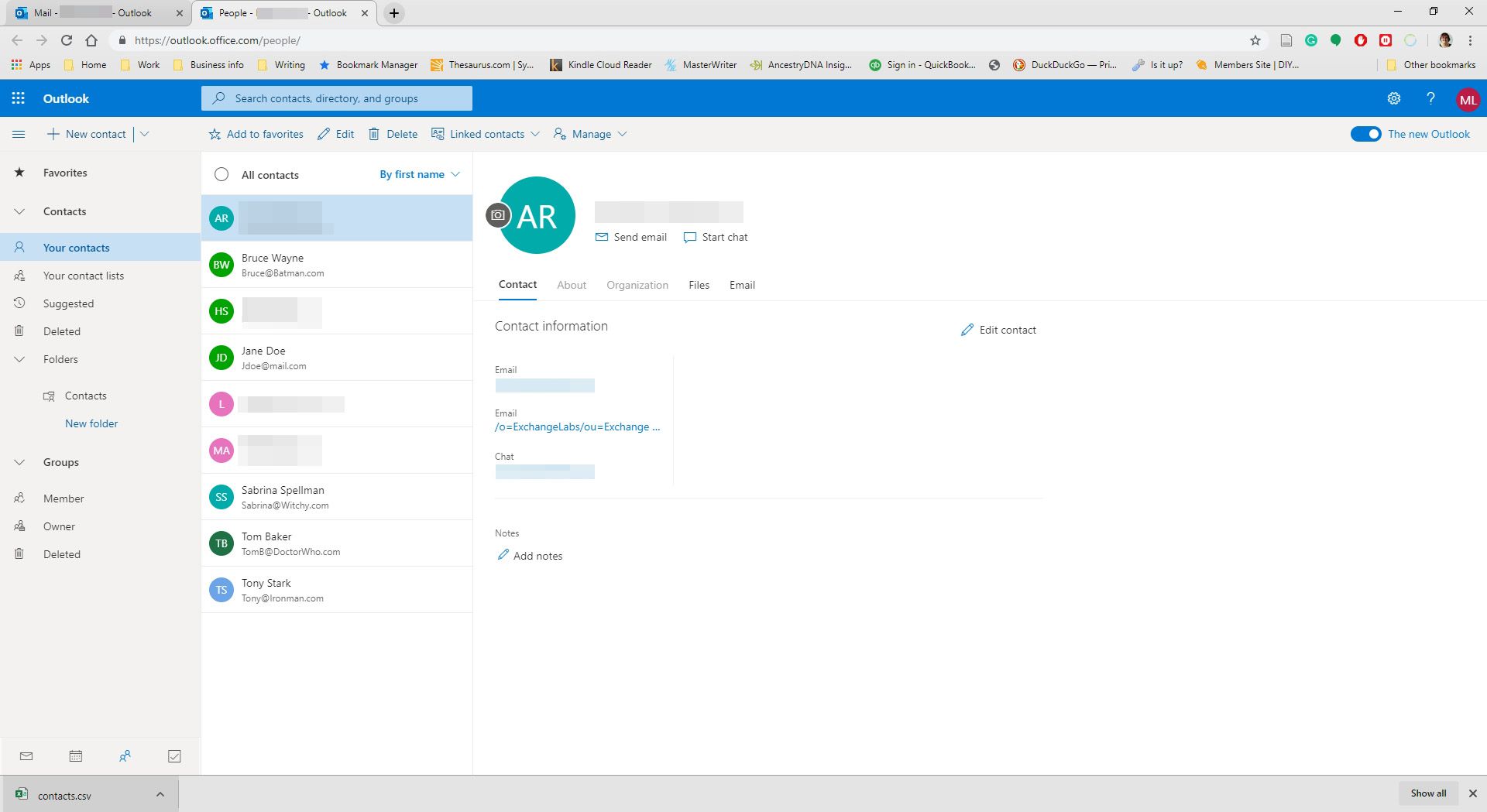Image resolution: width=1487 pixels, height=812 pixels.
Task: Click New contact button
Action: tap(86, 134)
